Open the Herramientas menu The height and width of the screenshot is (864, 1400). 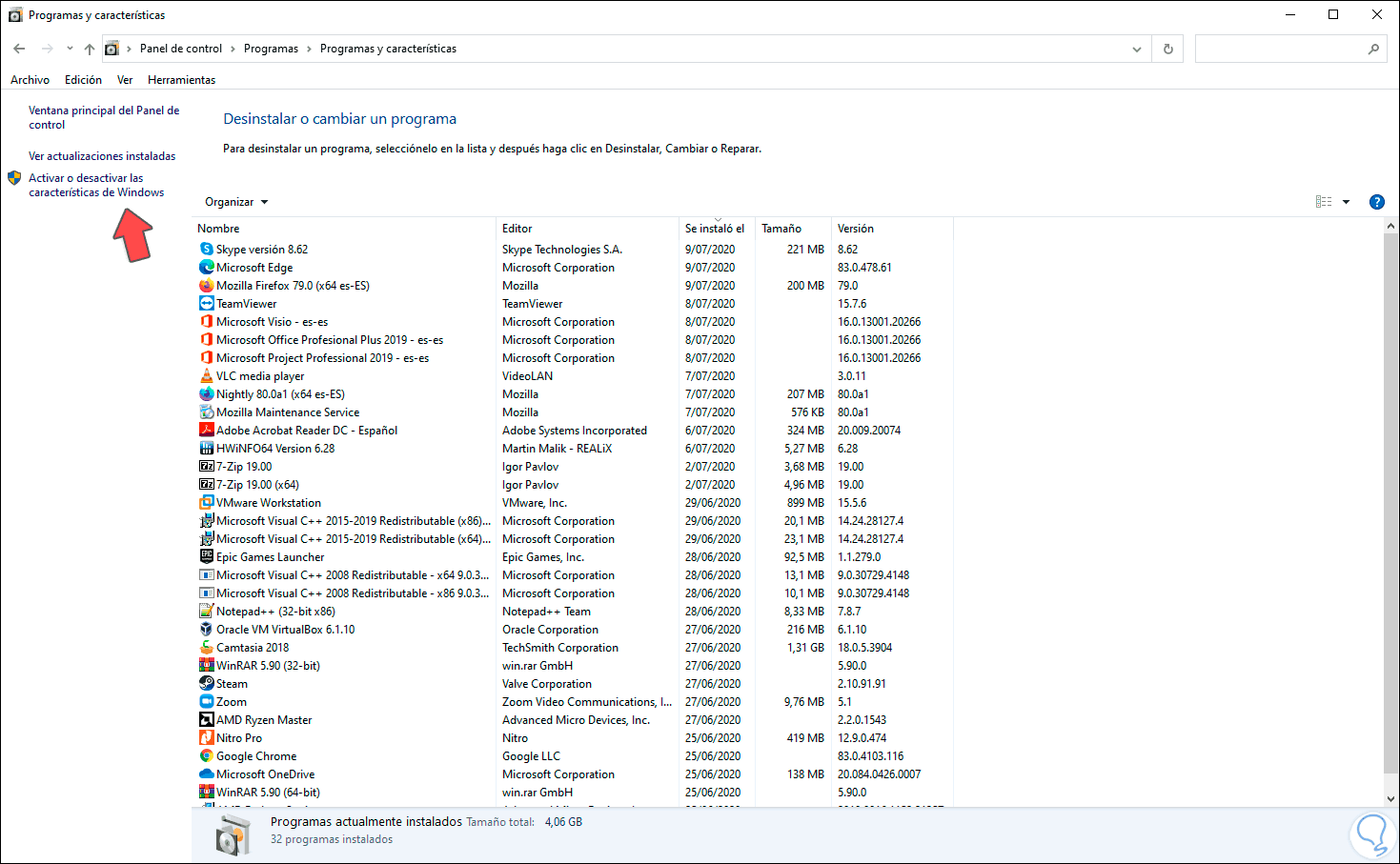[181, 80]
